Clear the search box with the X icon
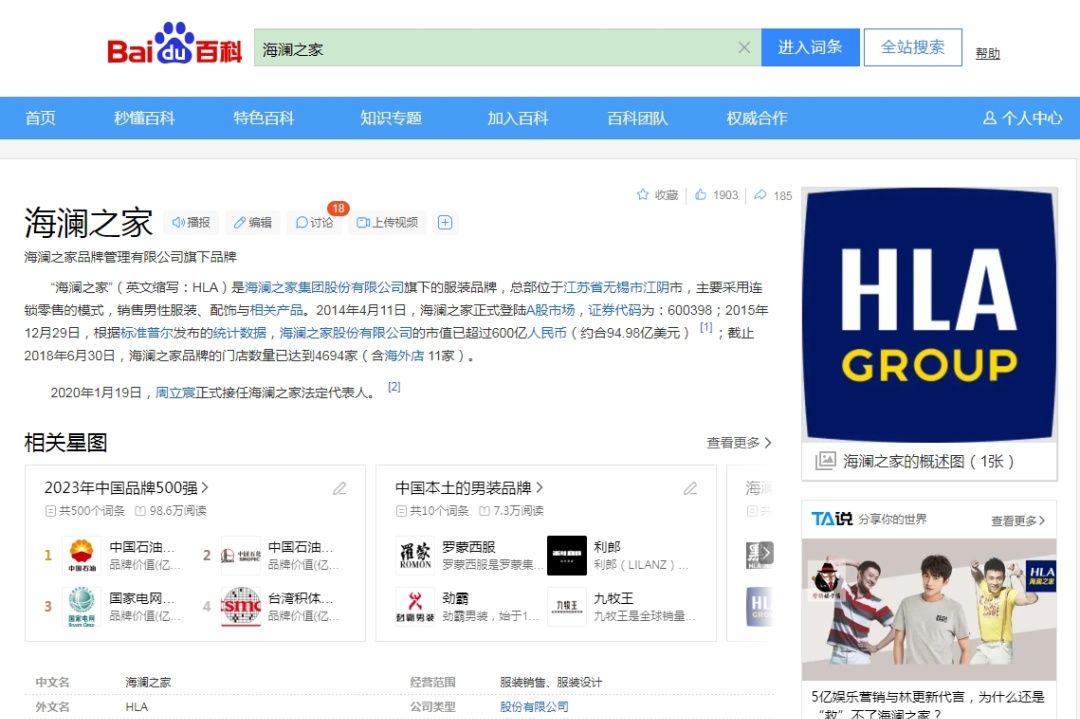This screenshot has width=1080, height=719. (744, 48)
